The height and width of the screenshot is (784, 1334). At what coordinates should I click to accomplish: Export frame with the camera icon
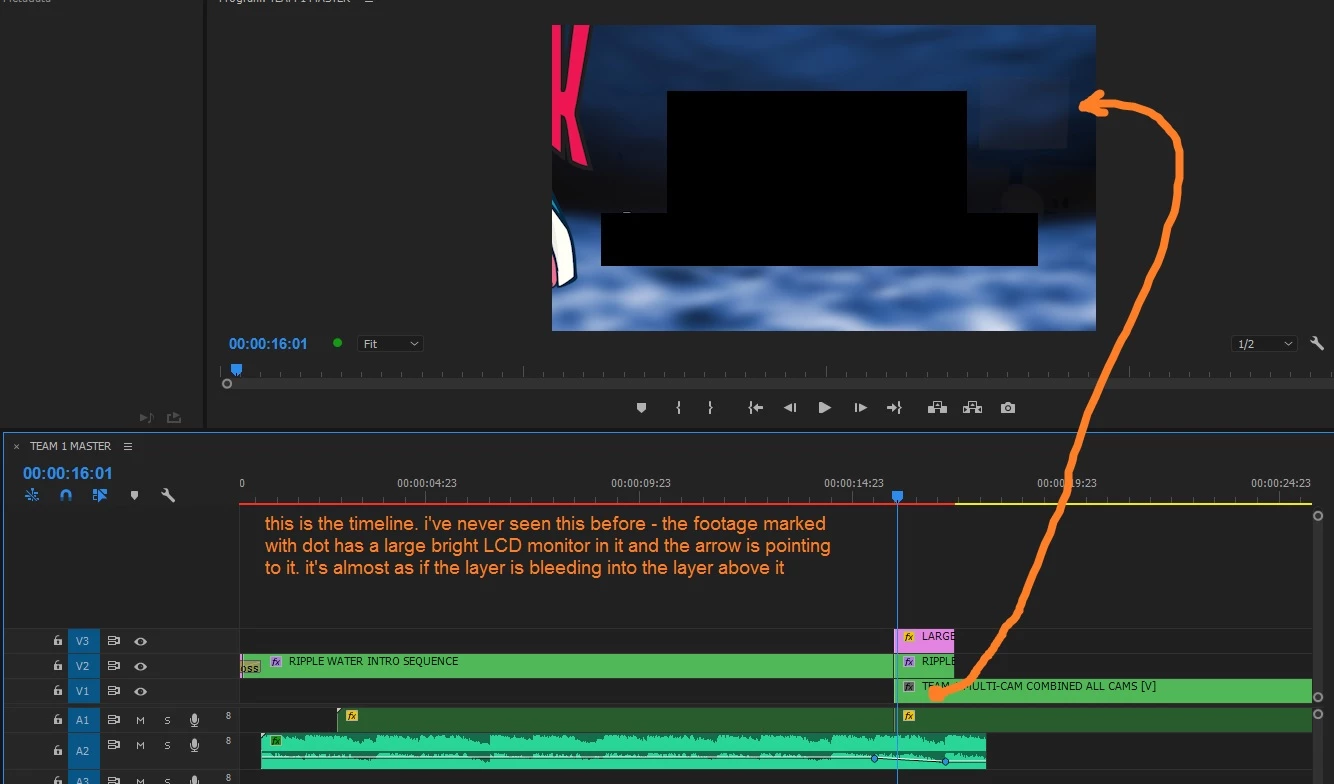[x=1008, y=408]
